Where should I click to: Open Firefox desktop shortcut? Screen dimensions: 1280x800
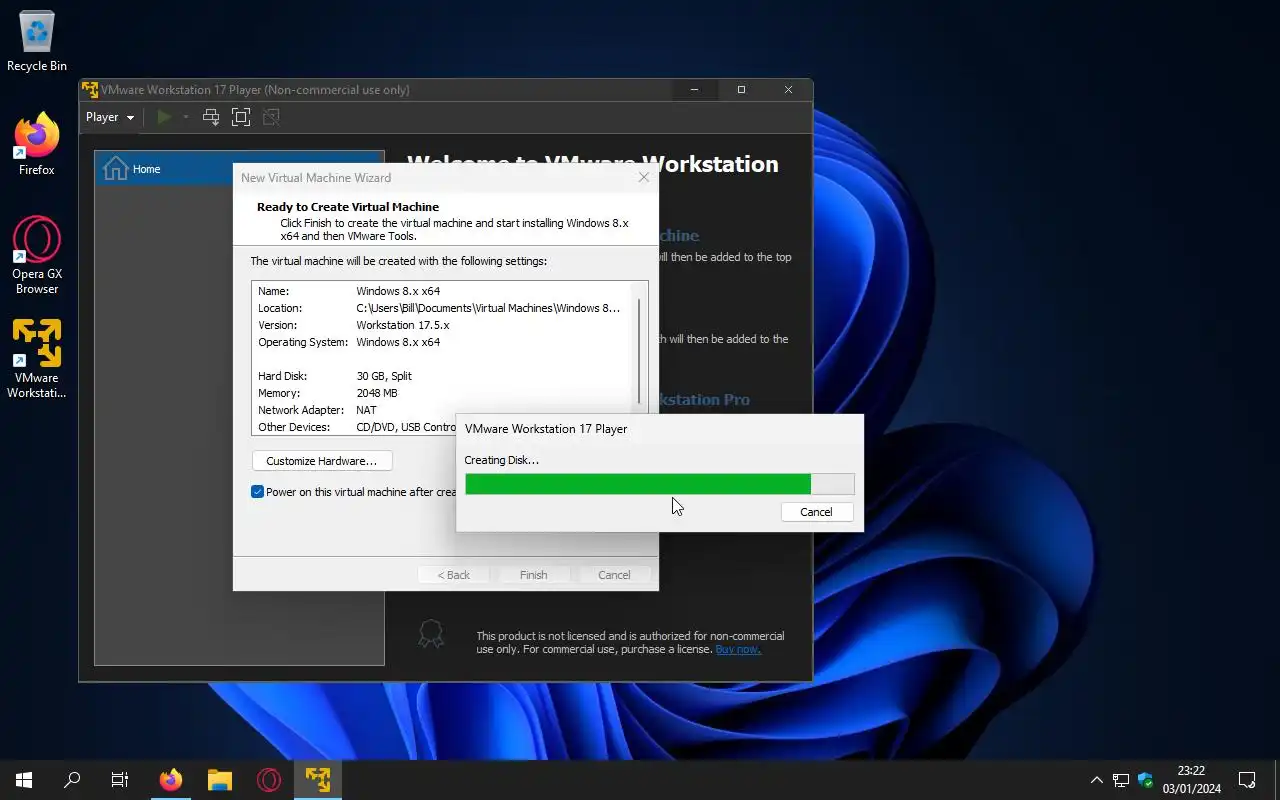tap(37, 145)
